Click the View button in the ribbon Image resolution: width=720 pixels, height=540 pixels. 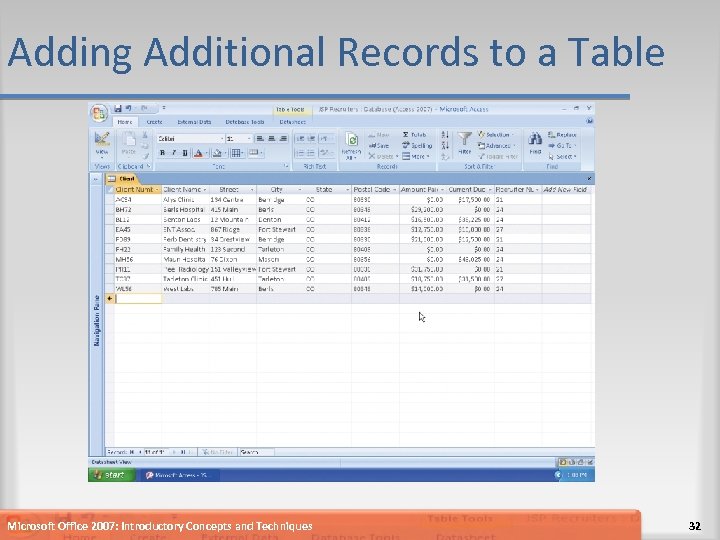[101, 144]
